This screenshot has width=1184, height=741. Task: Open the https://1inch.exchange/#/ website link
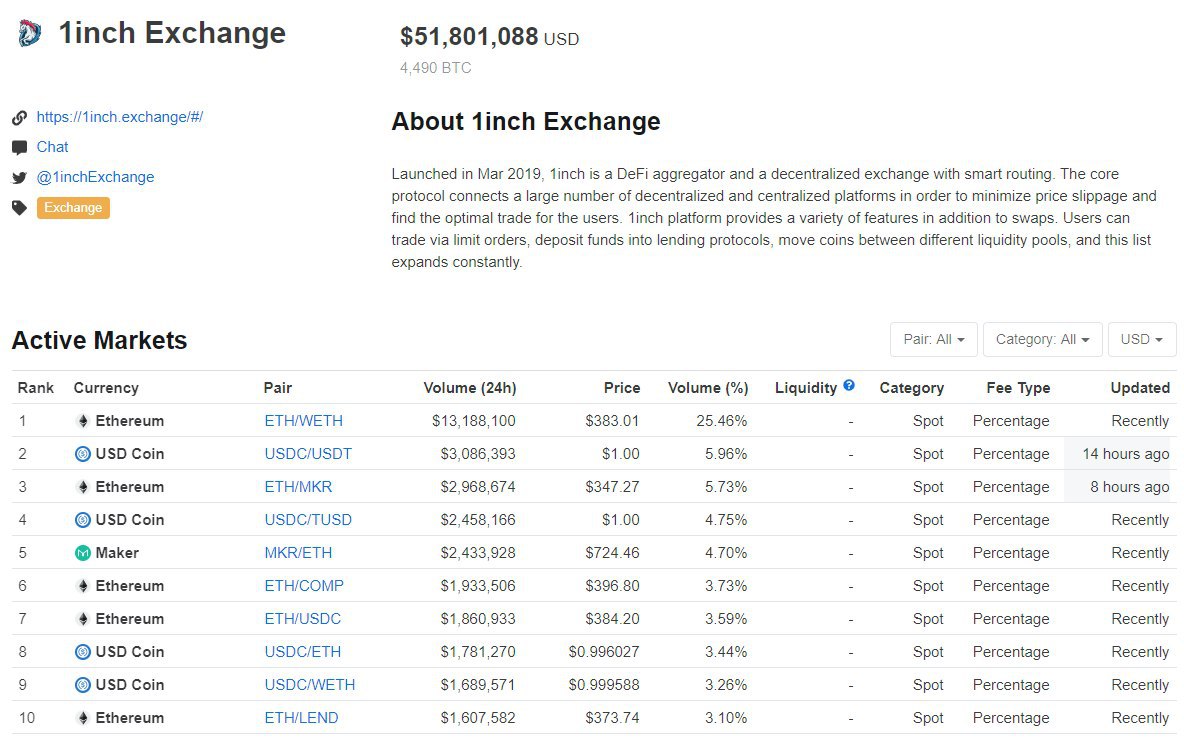point(120,117)
